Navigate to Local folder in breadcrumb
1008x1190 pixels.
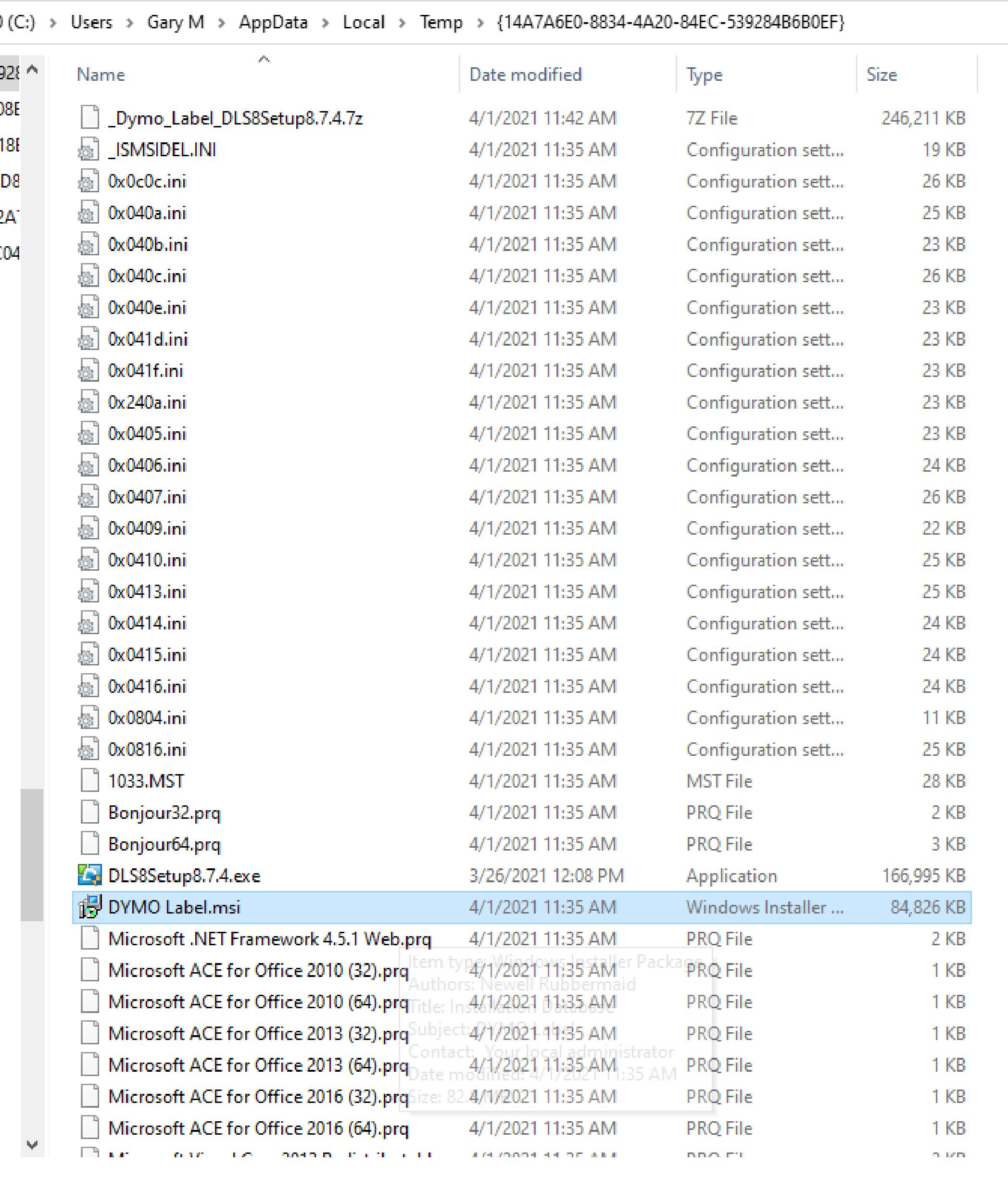[364, 22]
